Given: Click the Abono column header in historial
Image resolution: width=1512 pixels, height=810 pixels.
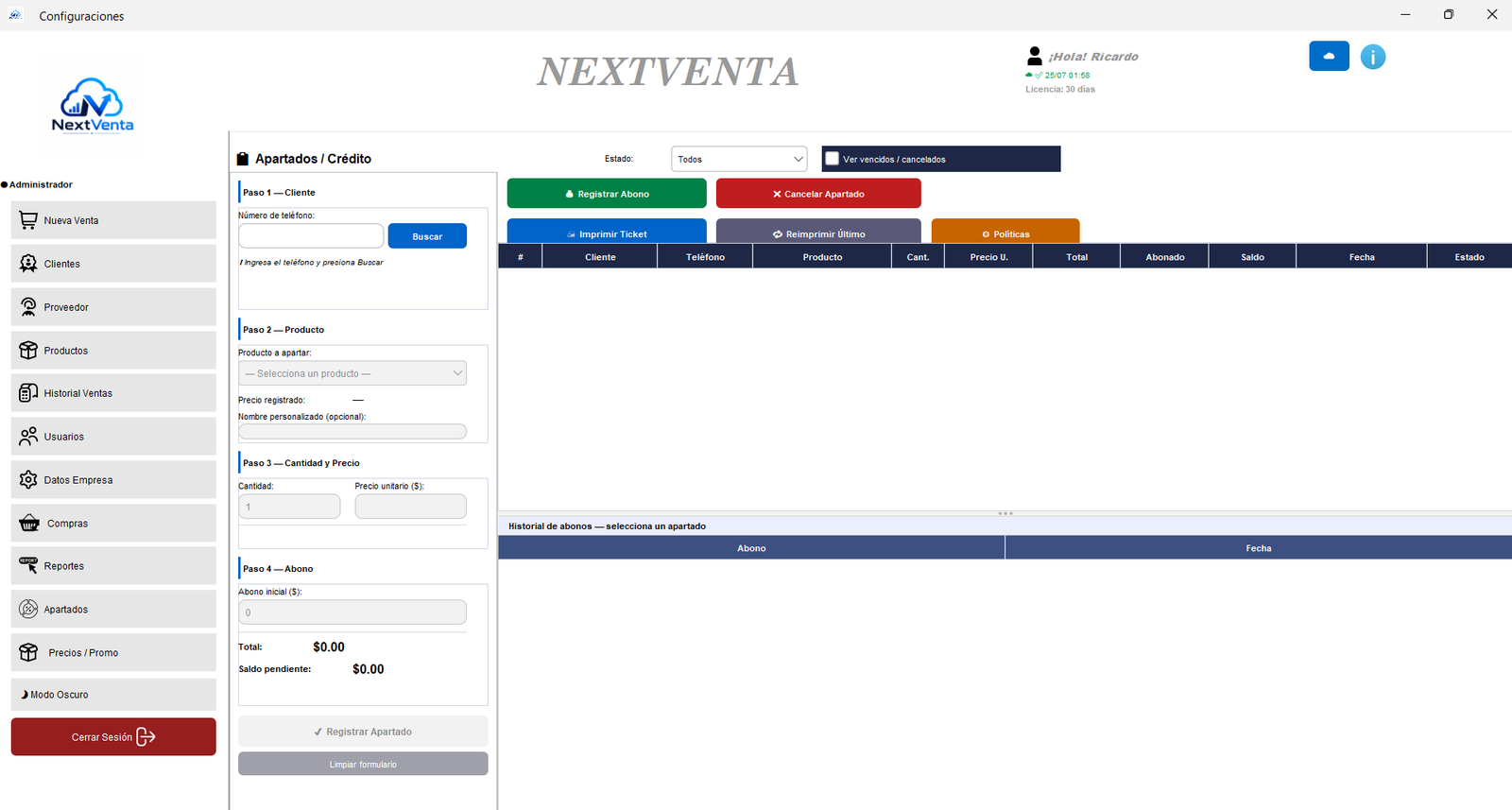Looking at the screenshot, I should pyautogui.click(x=751, y=548).
